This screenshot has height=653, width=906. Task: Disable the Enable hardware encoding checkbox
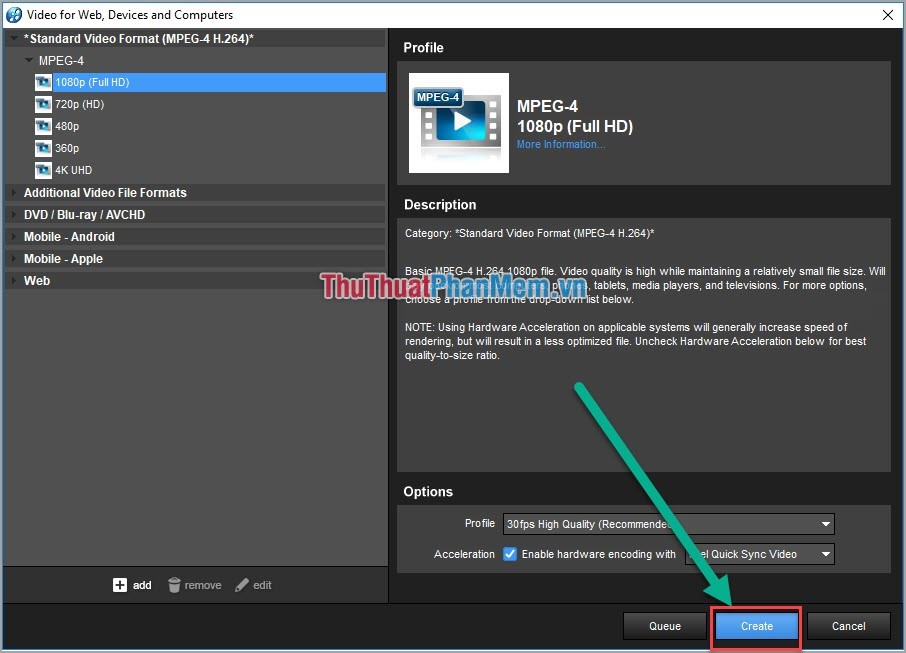(x=510, y=554)
